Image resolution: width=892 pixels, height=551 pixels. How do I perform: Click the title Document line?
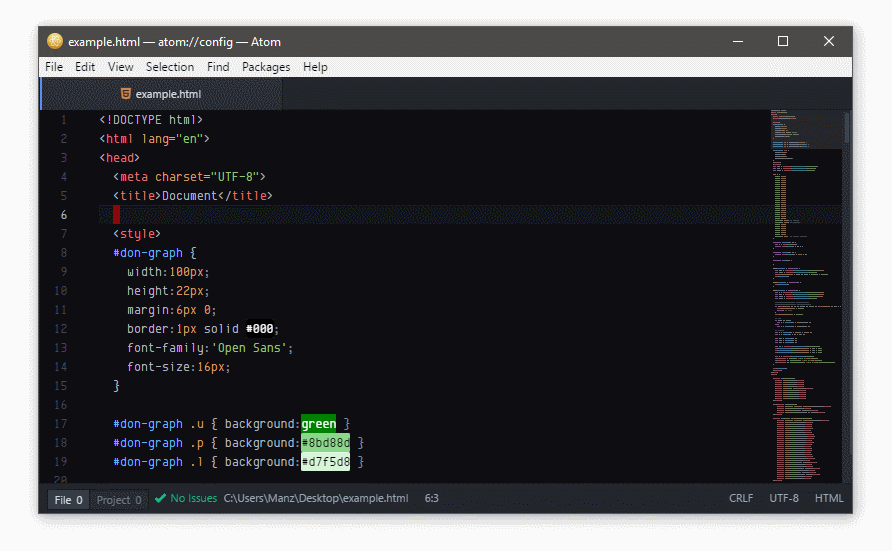click(x=193, y=196)
